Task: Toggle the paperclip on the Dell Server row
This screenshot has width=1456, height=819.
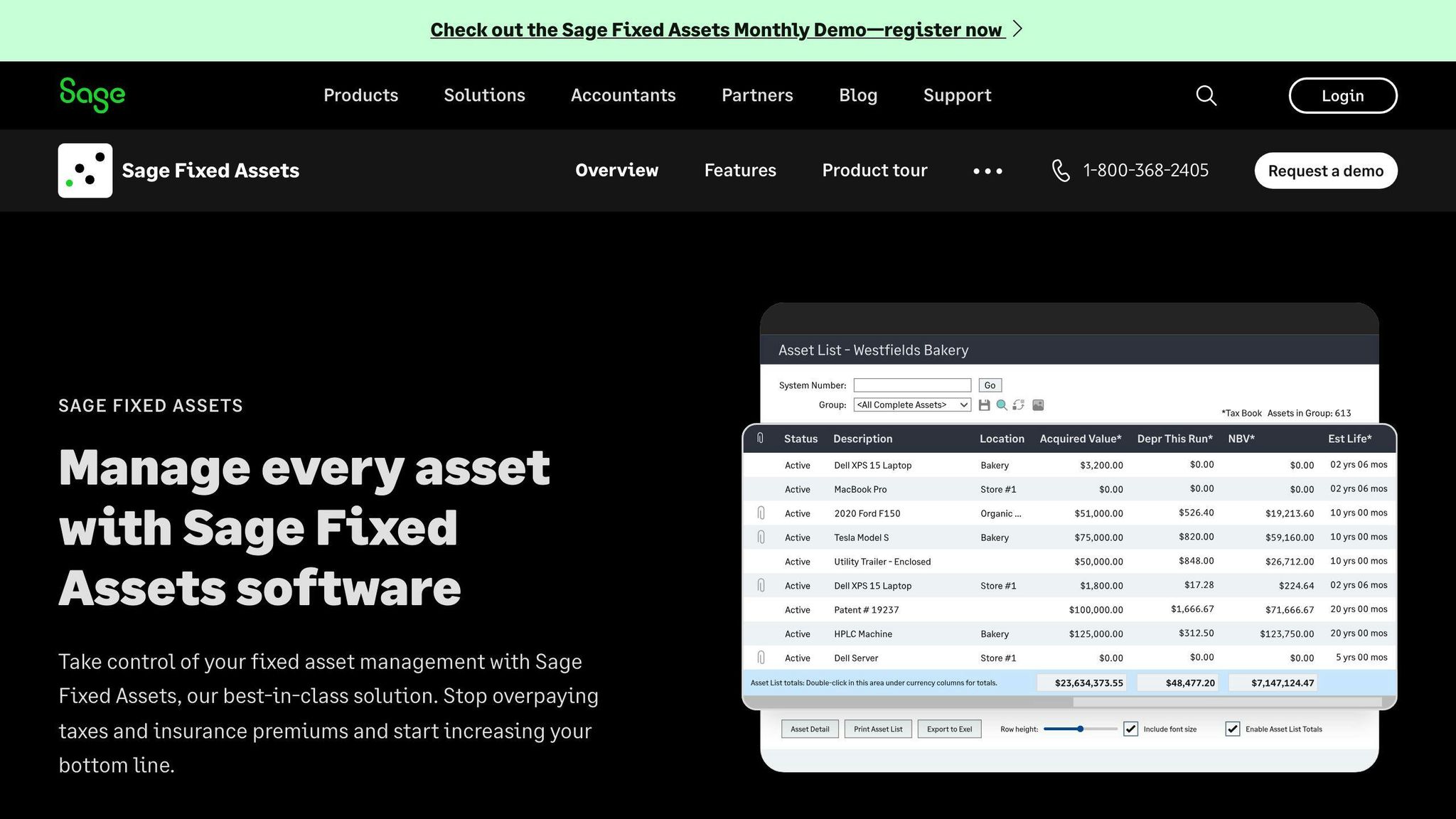Action: pyautogui.click(x=761, y=658)
